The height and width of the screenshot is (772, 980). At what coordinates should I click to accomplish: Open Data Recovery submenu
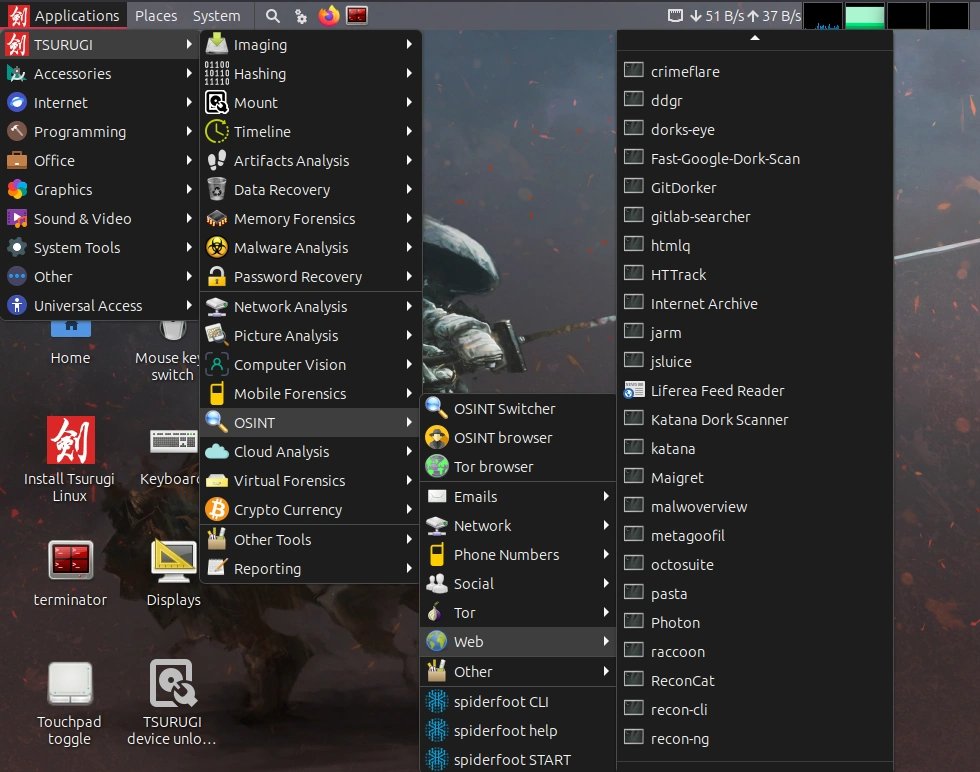coord(310,189)
